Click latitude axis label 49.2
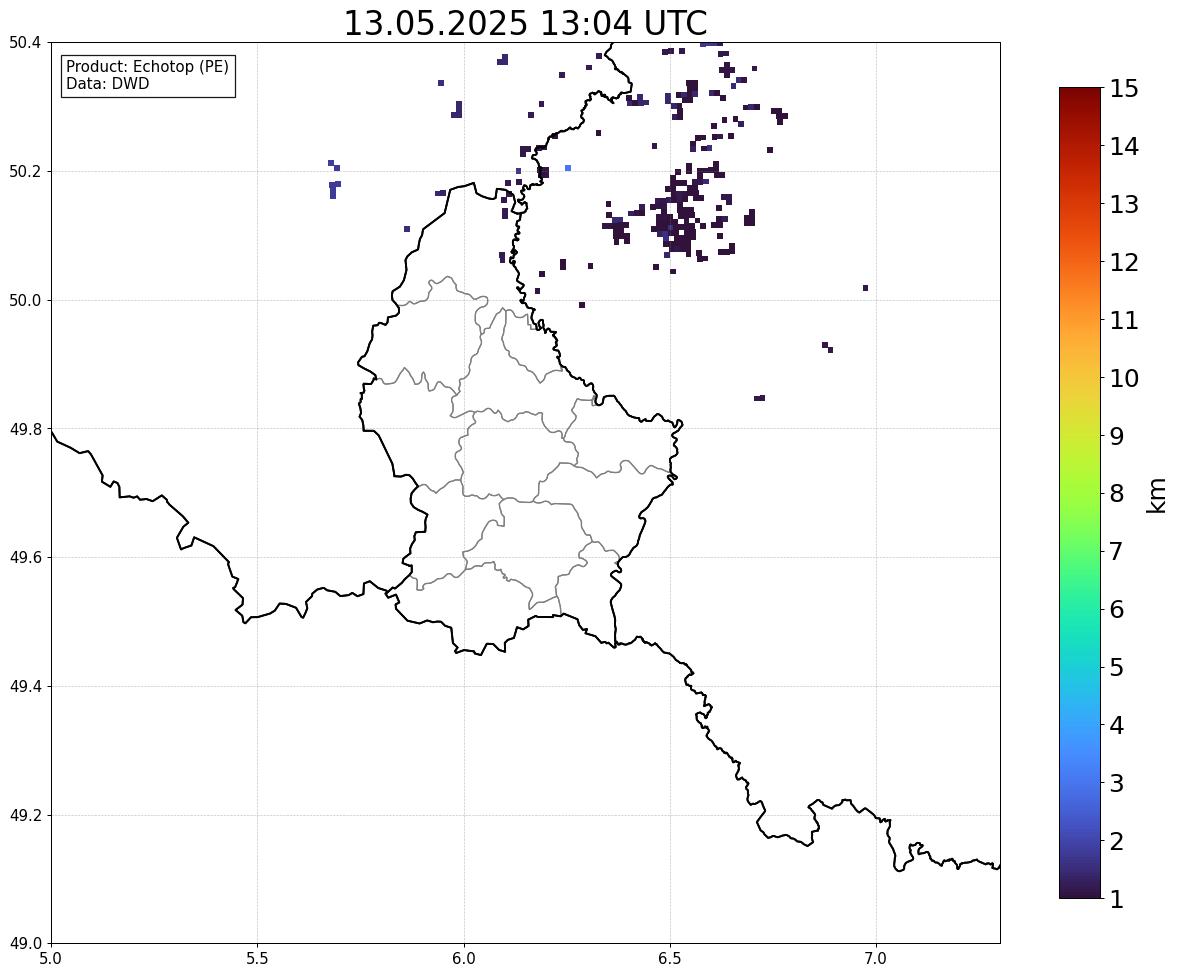 [x=24, y=815]
